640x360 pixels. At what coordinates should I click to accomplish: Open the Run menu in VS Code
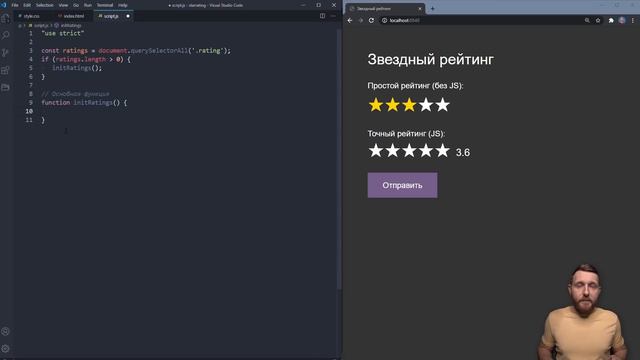[x=88, y=5]
